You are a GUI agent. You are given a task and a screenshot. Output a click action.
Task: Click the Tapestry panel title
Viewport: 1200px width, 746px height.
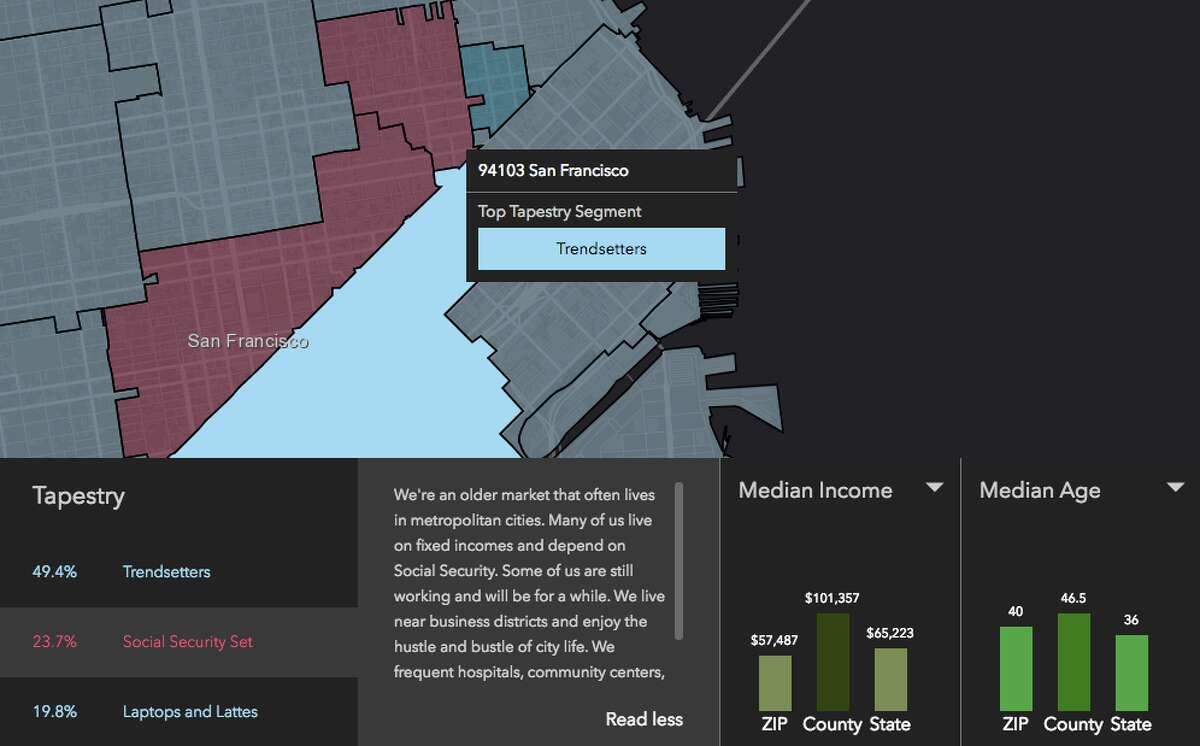click(79, 495)
